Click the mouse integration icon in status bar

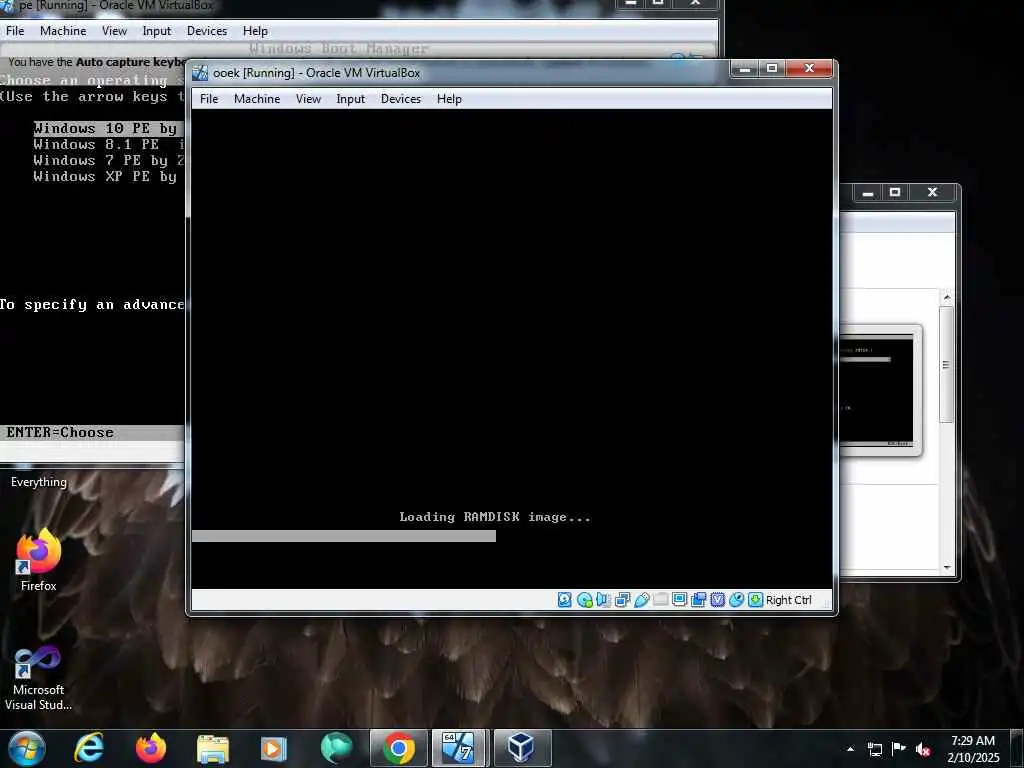tap(736, 600)
